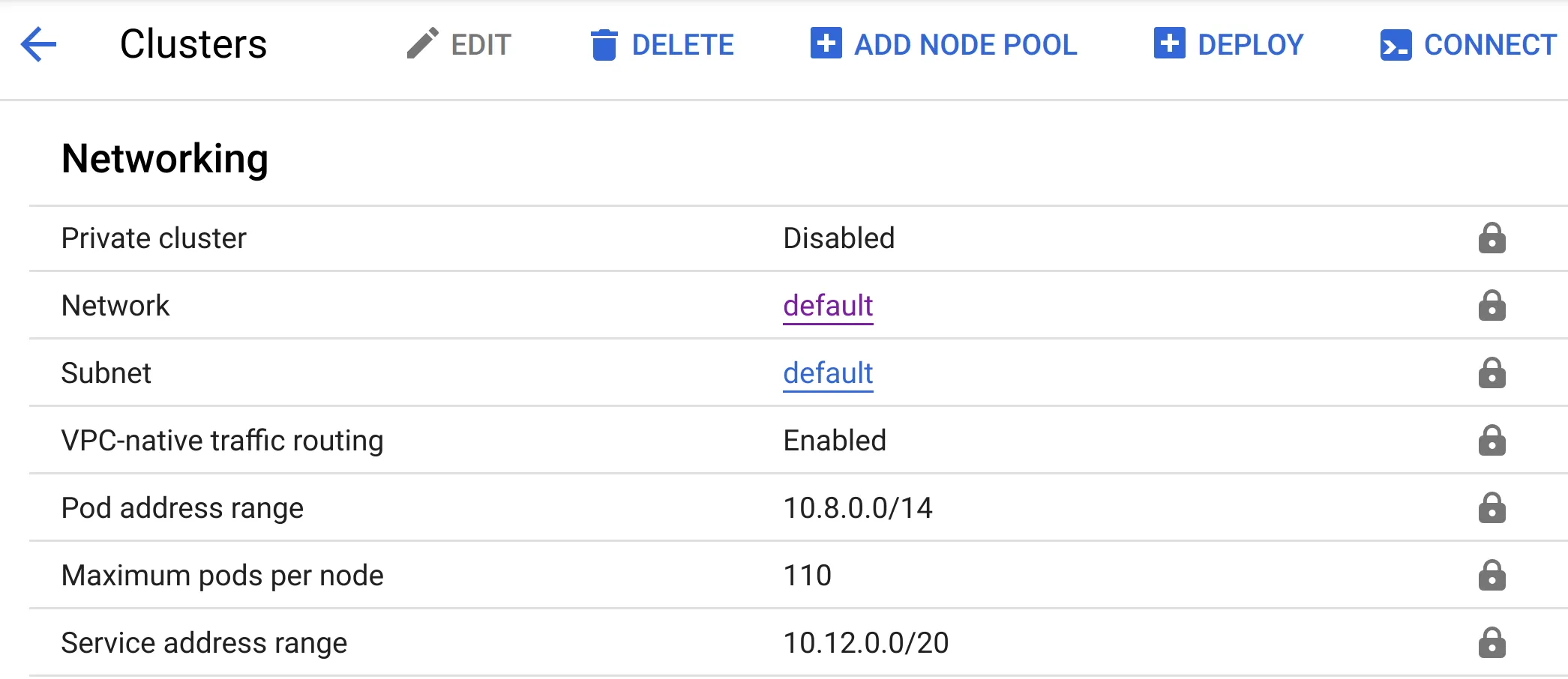This screenshot has height=679, width=1568.
Task: Click the Subnet row lock icon
Action: click(x=1492, y=373)
